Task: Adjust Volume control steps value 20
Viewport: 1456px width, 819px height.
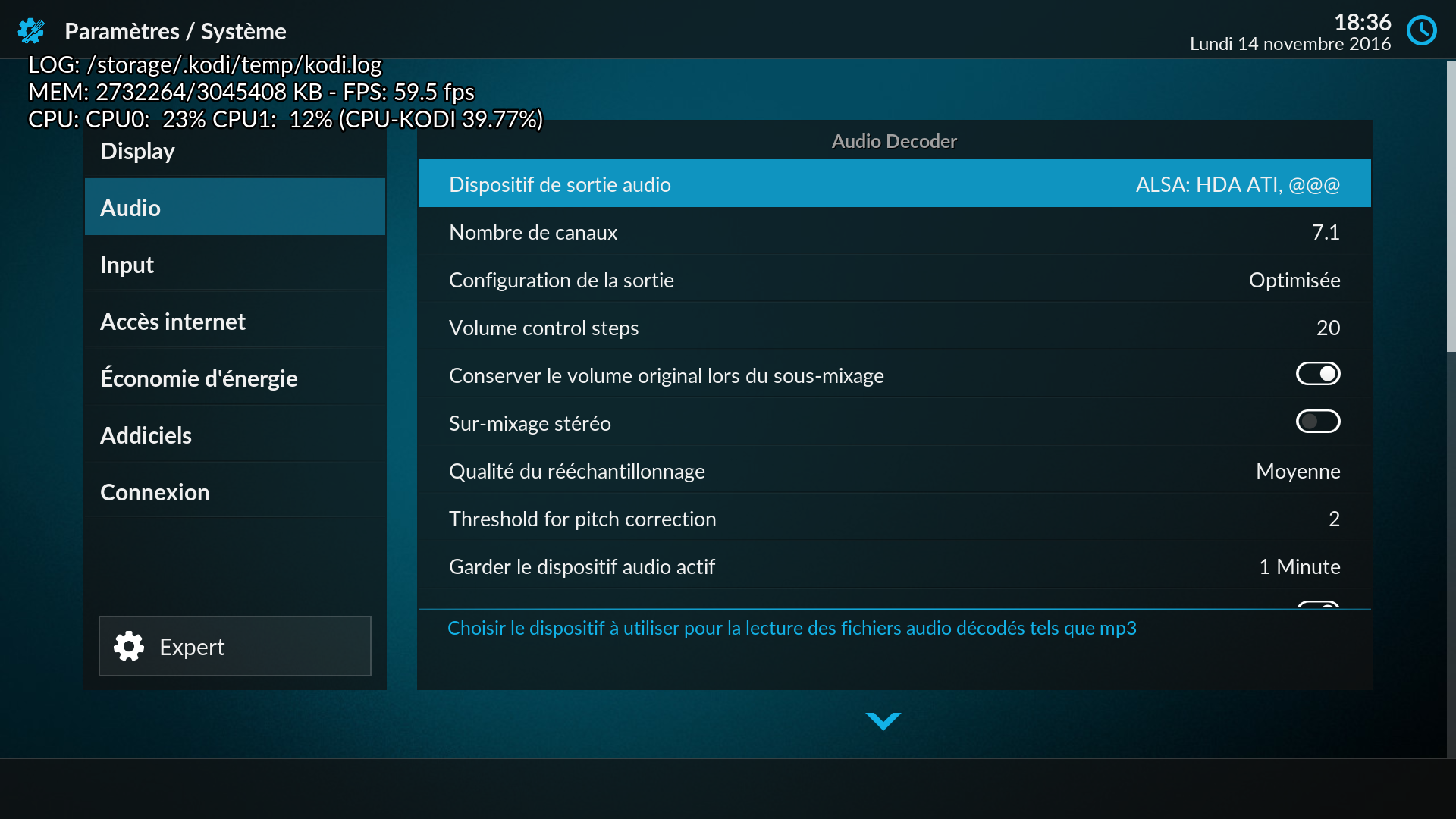Action: [895, 327]
